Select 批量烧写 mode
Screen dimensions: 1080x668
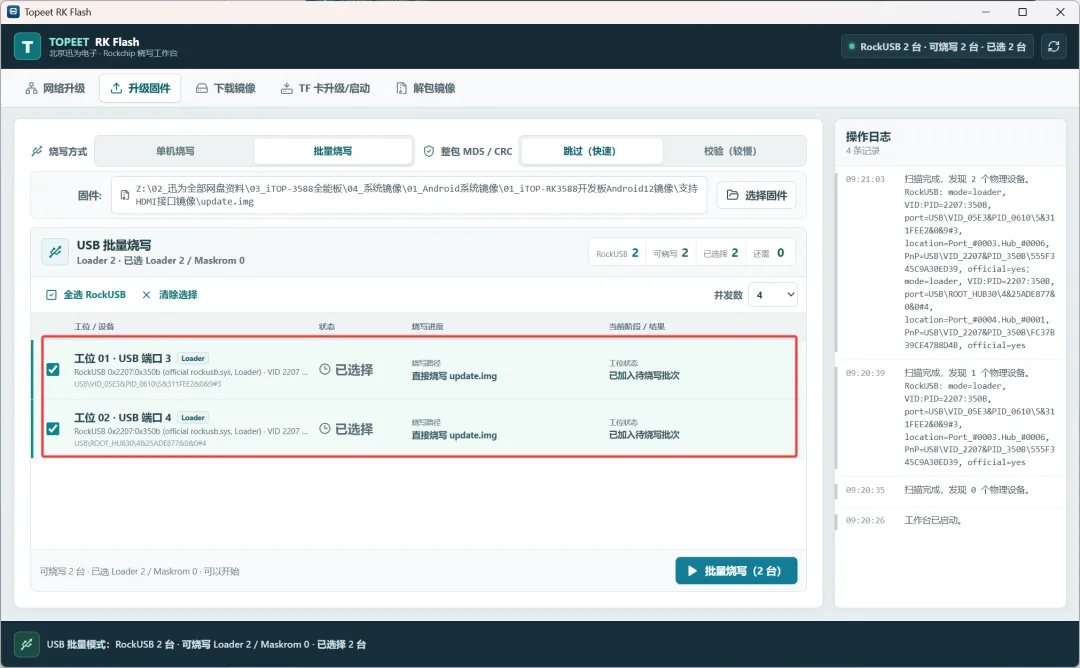click(333, 151)
